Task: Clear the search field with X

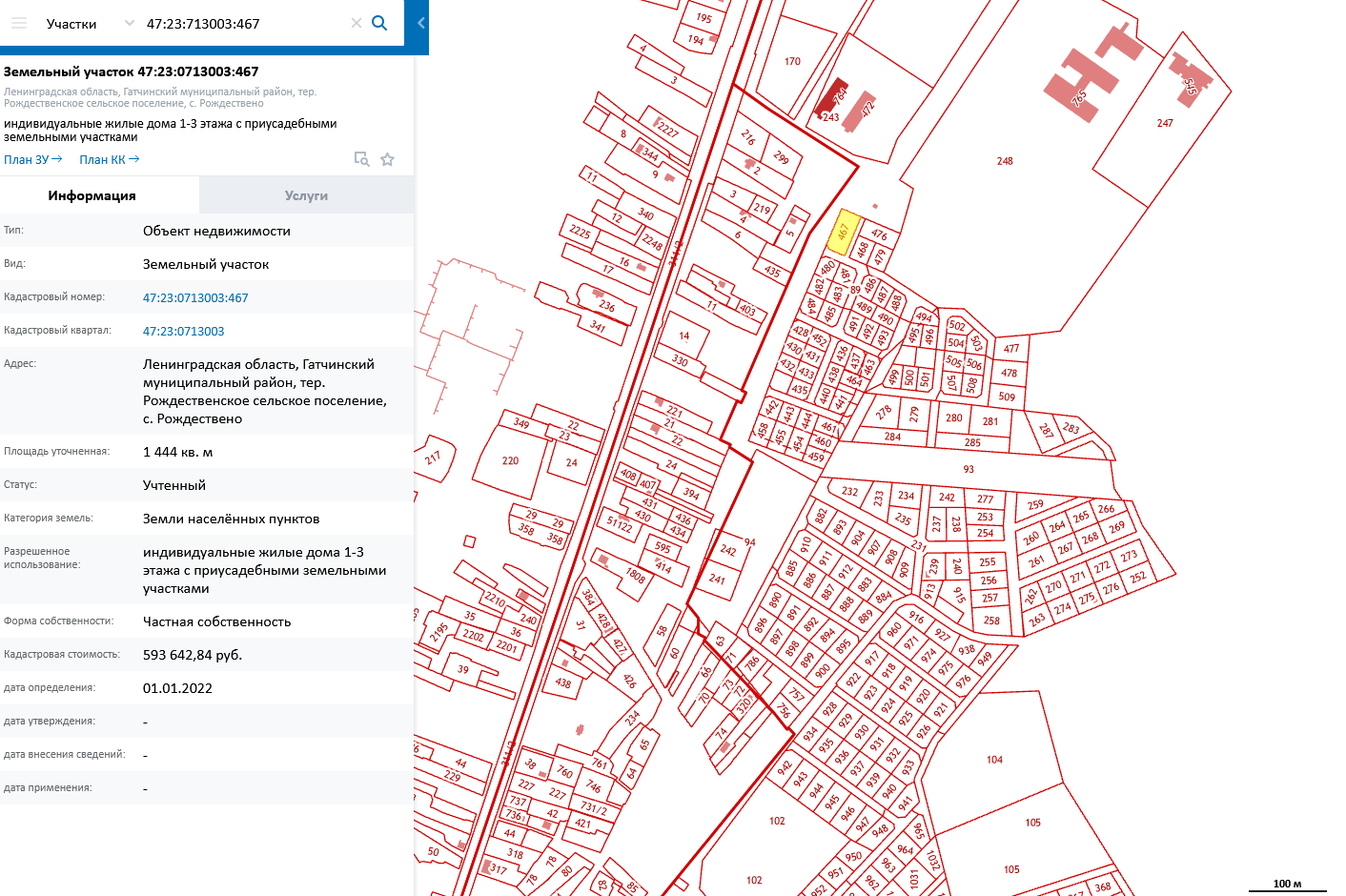Action: tap(357, 23)
